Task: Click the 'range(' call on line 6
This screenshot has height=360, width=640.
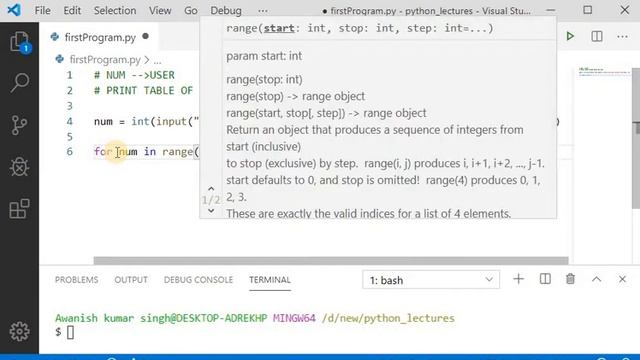Action: point(180,152)
